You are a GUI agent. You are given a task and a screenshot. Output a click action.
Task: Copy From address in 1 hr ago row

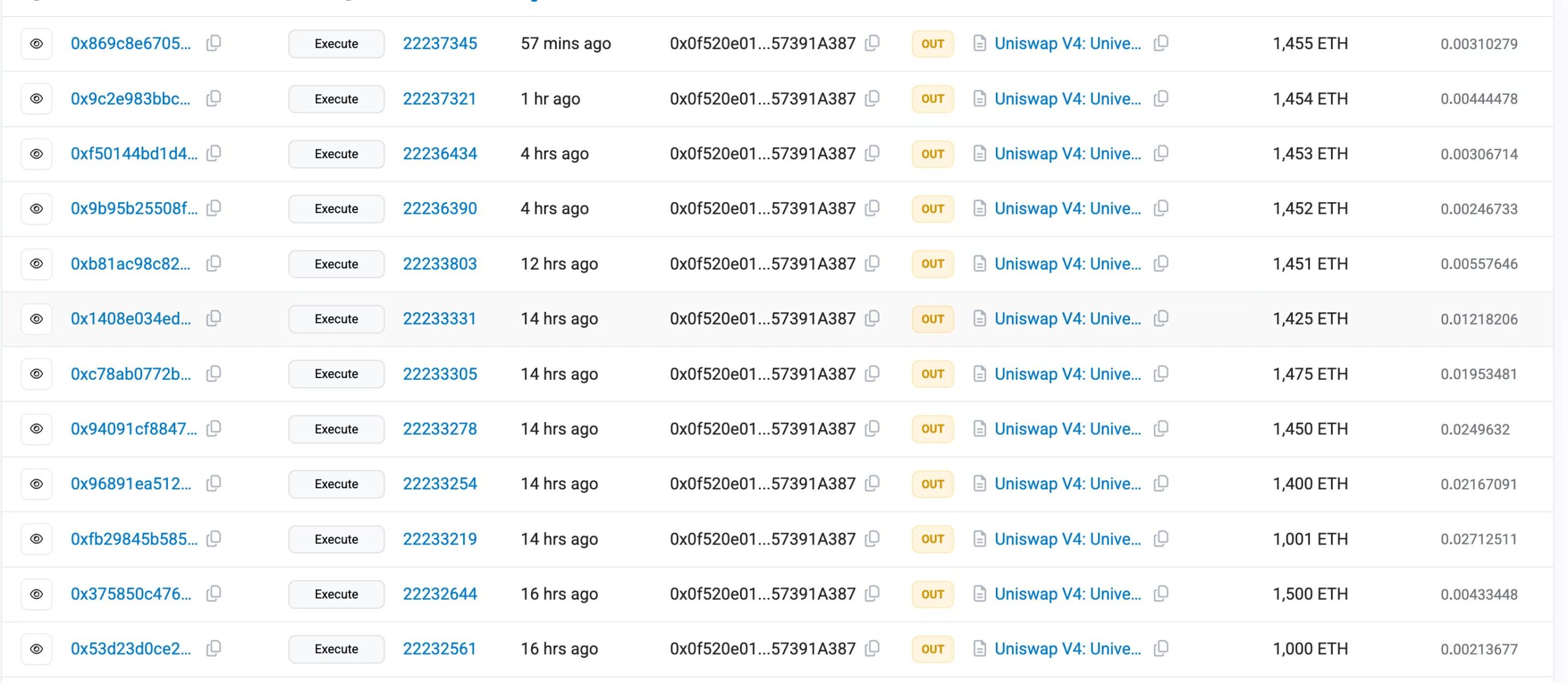[x=872, y=99]
